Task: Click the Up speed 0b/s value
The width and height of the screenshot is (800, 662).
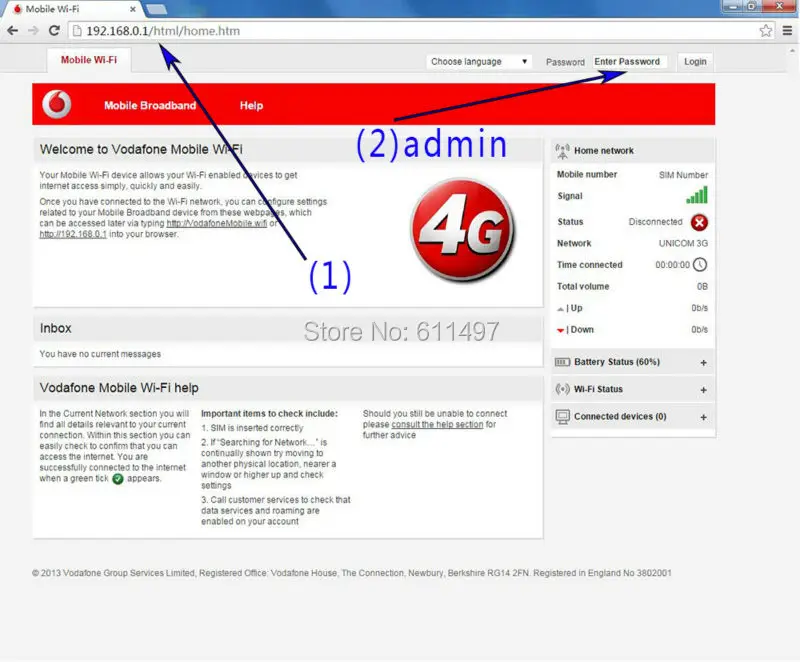Action: pos(699,308)
